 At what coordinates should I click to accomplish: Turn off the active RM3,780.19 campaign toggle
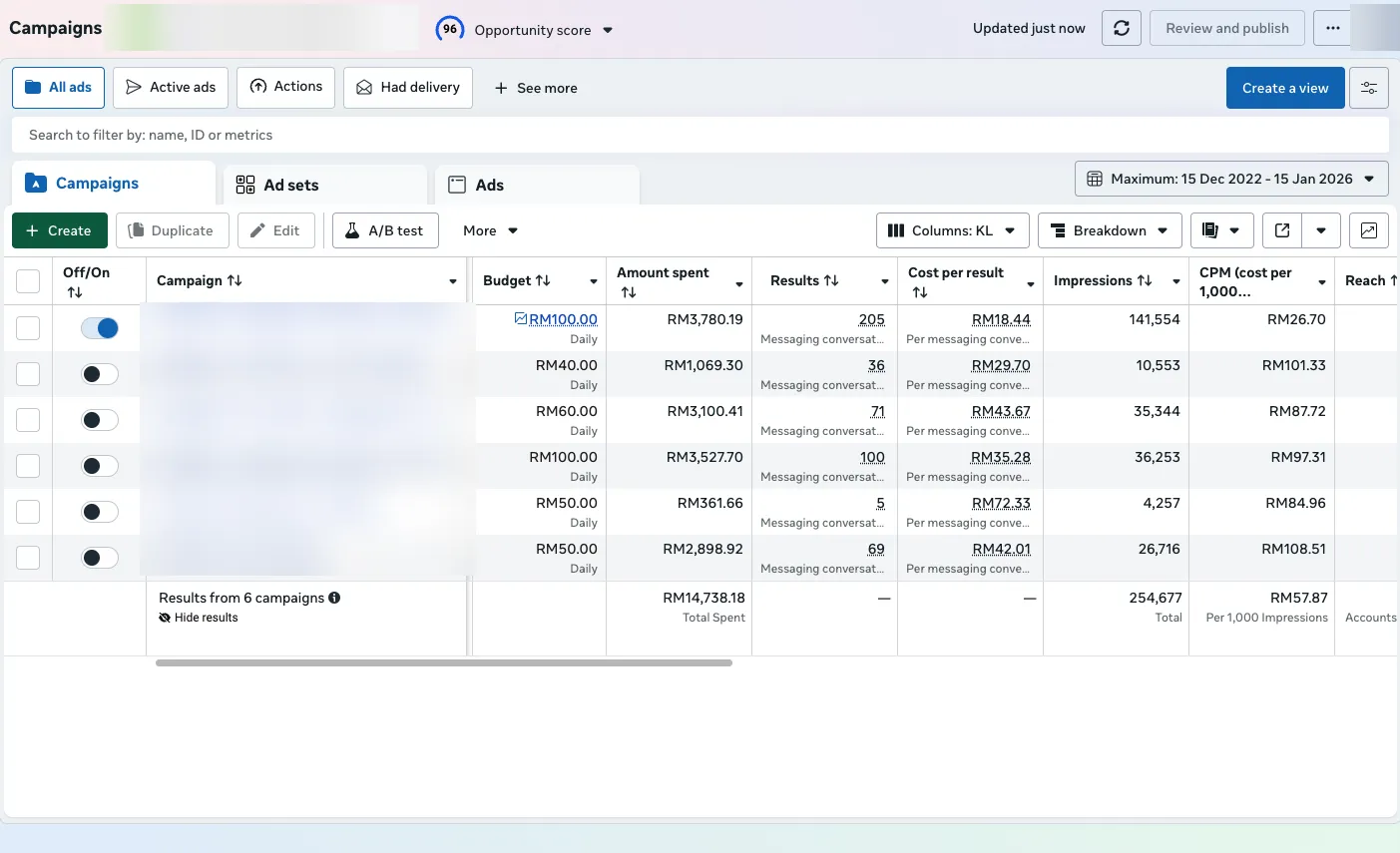click(100, 328)
